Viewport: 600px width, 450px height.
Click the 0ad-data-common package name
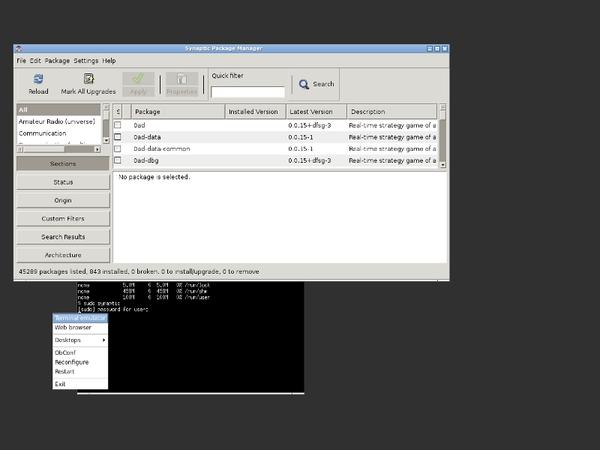click(x=162, y=149)
